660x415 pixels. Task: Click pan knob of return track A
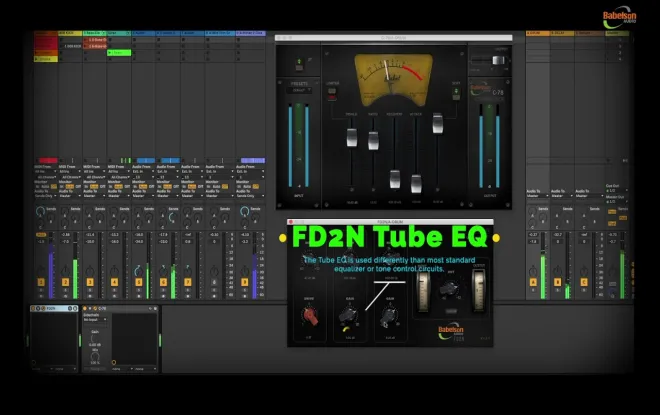[x=532, y=271]
